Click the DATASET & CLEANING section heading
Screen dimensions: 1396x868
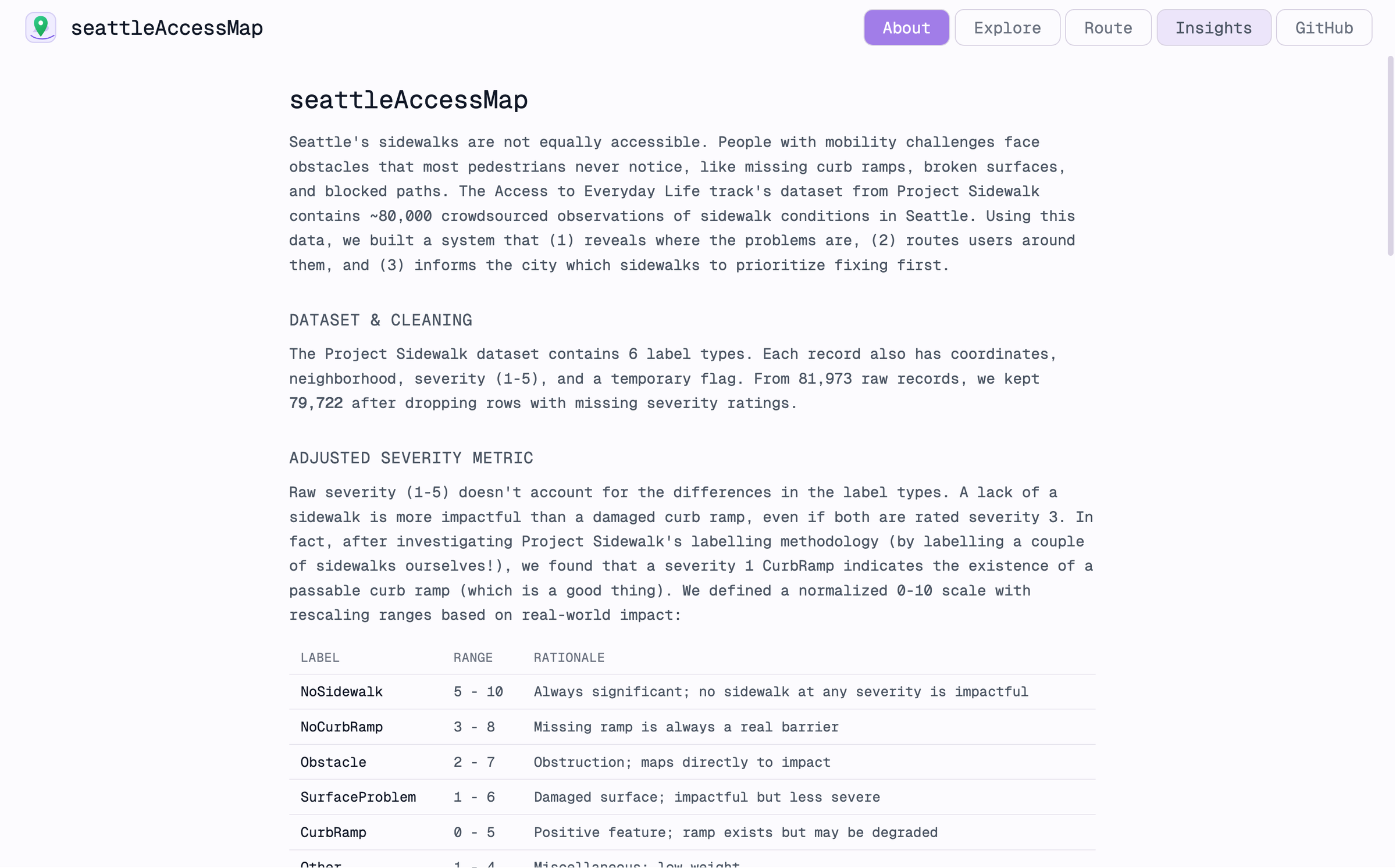[380, 319]
